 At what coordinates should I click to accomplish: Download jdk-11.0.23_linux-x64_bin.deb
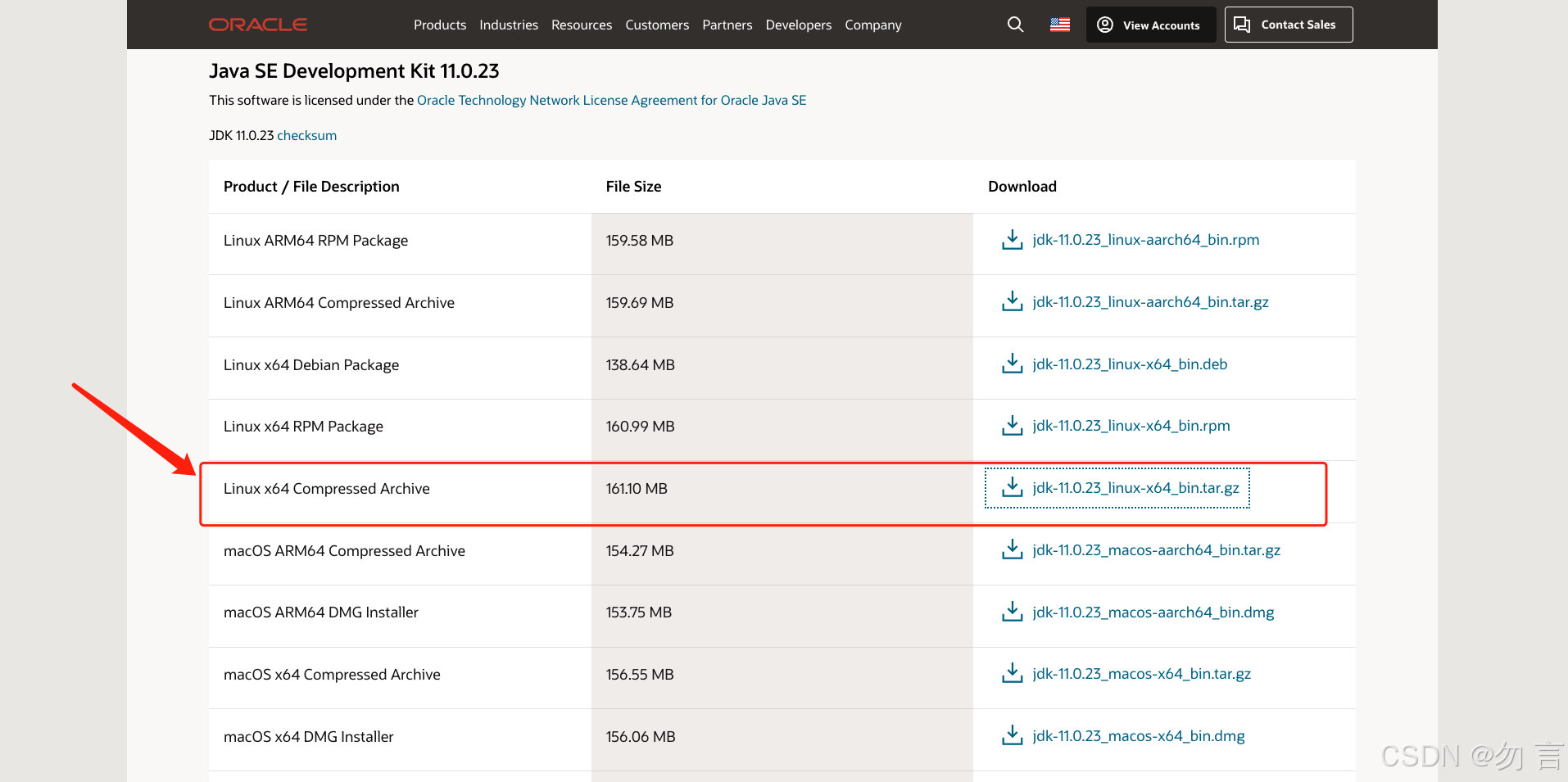(1130, 364)
